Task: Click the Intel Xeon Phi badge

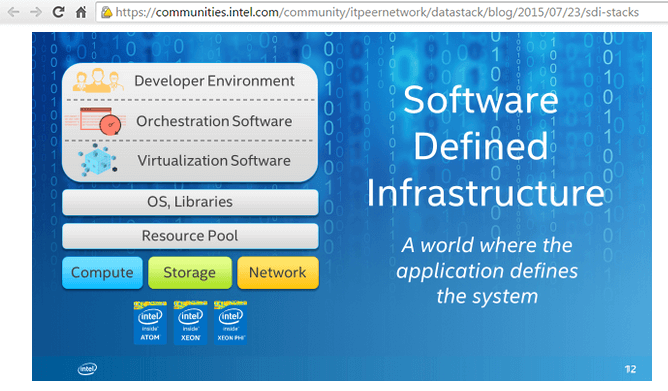Action: 230,322
